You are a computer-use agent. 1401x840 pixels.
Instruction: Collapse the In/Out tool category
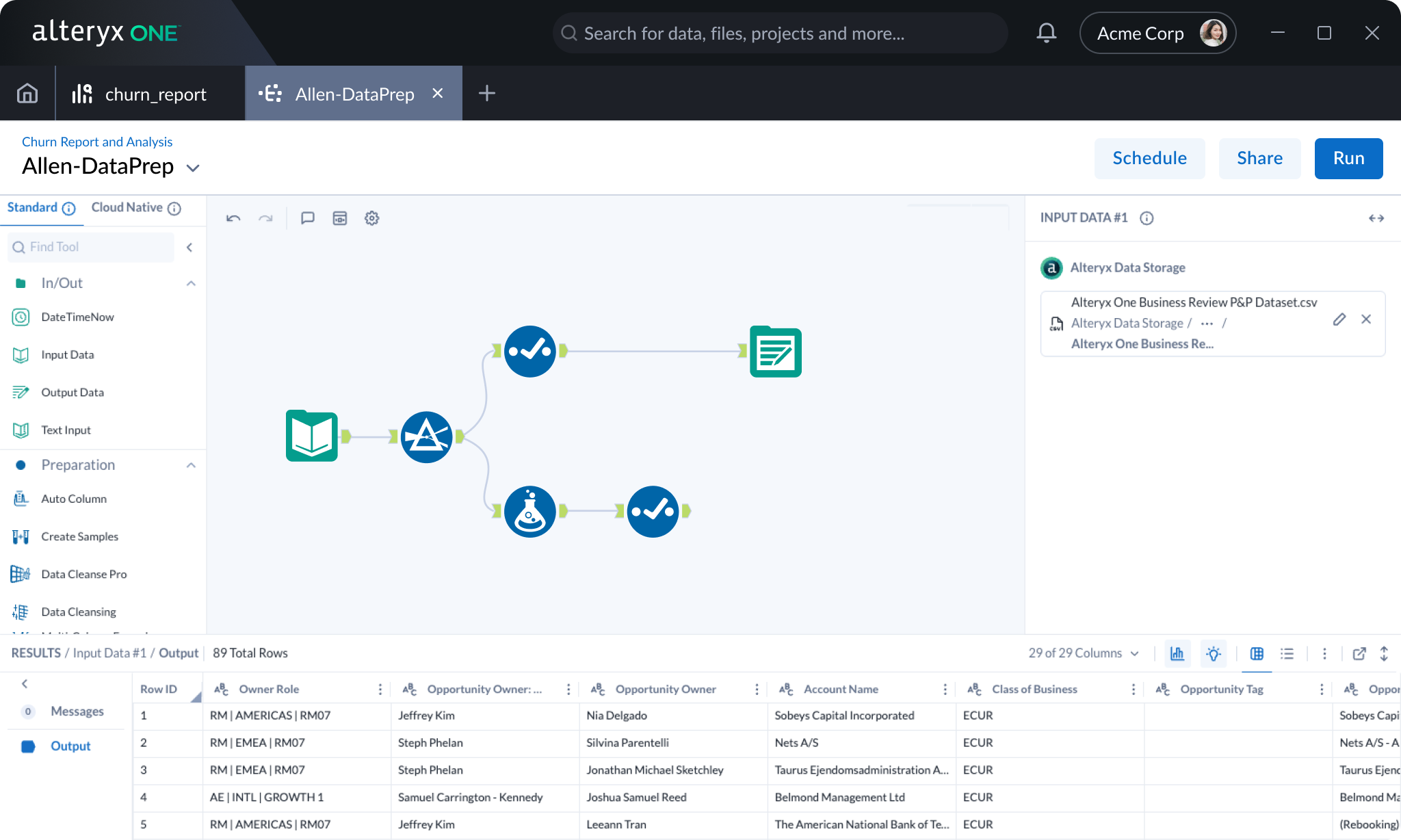coord(191,283)
